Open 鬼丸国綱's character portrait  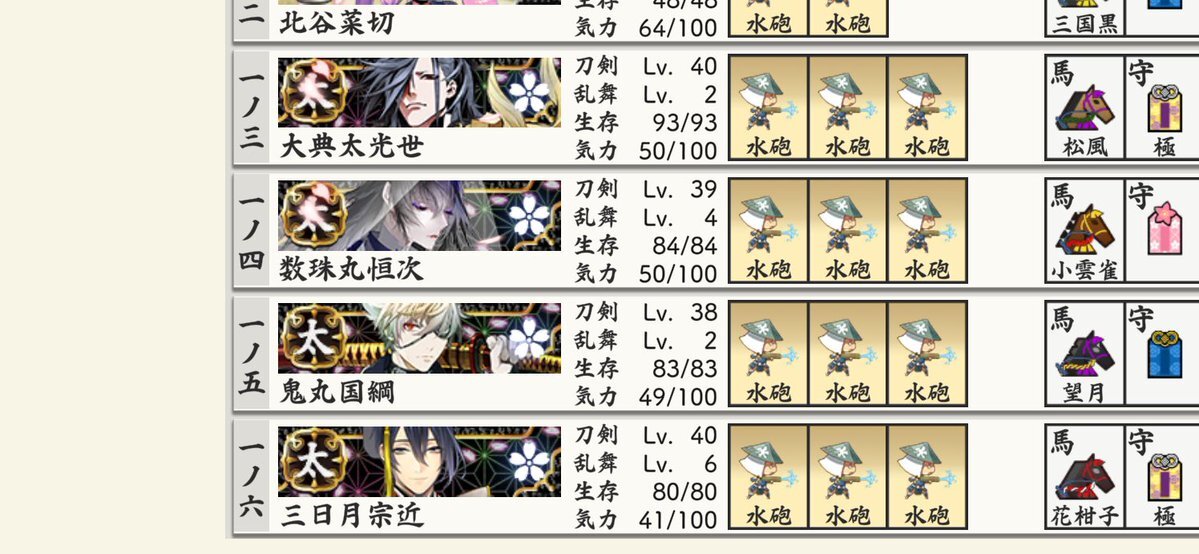coord(419,339)
